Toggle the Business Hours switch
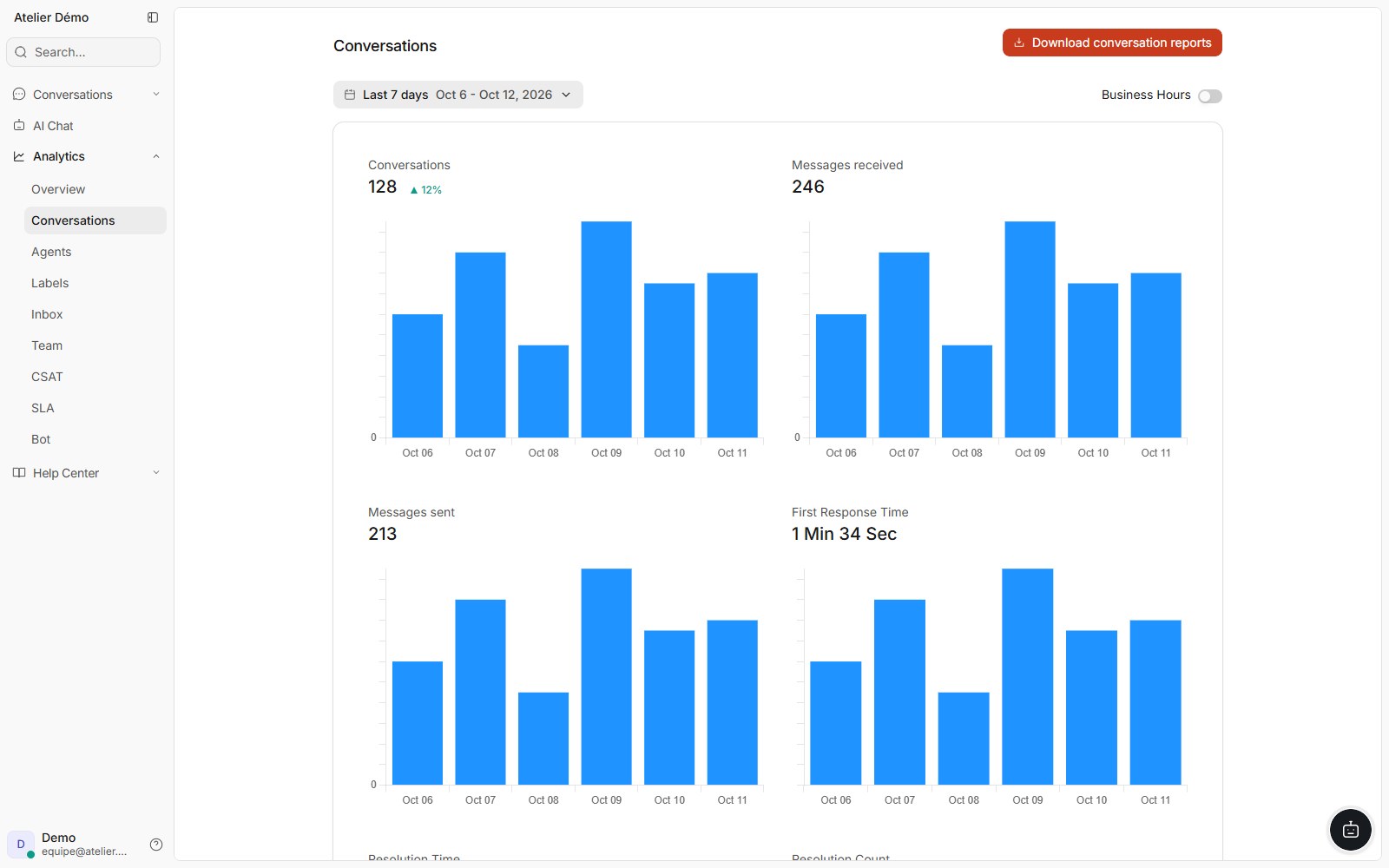1389x868 pixels. pos(1210,96)
